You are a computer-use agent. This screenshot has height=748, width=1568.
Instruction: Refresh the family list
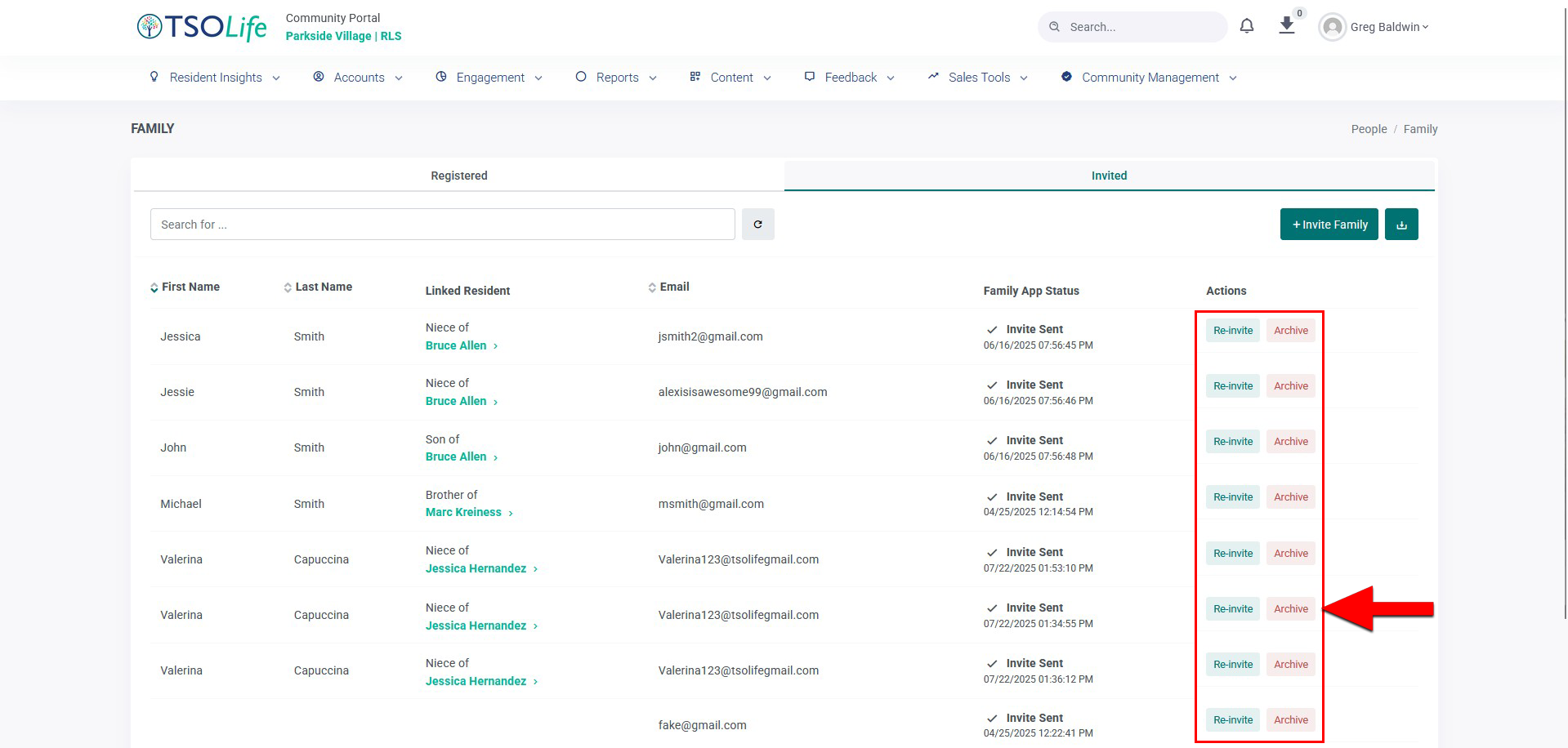[758, 224]
